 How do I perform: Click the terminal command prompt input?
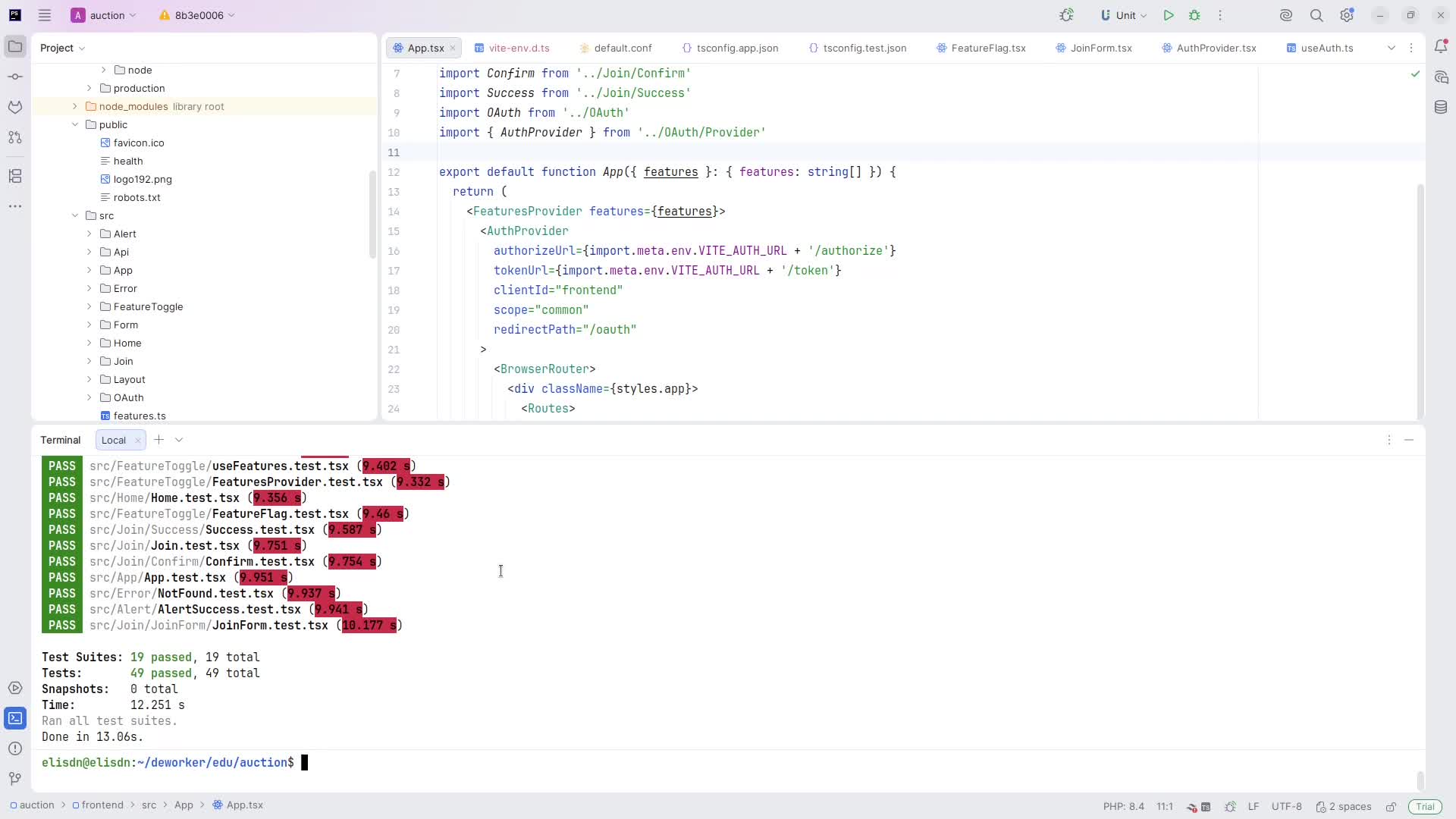pyautogui.click(x=305, y=763)
